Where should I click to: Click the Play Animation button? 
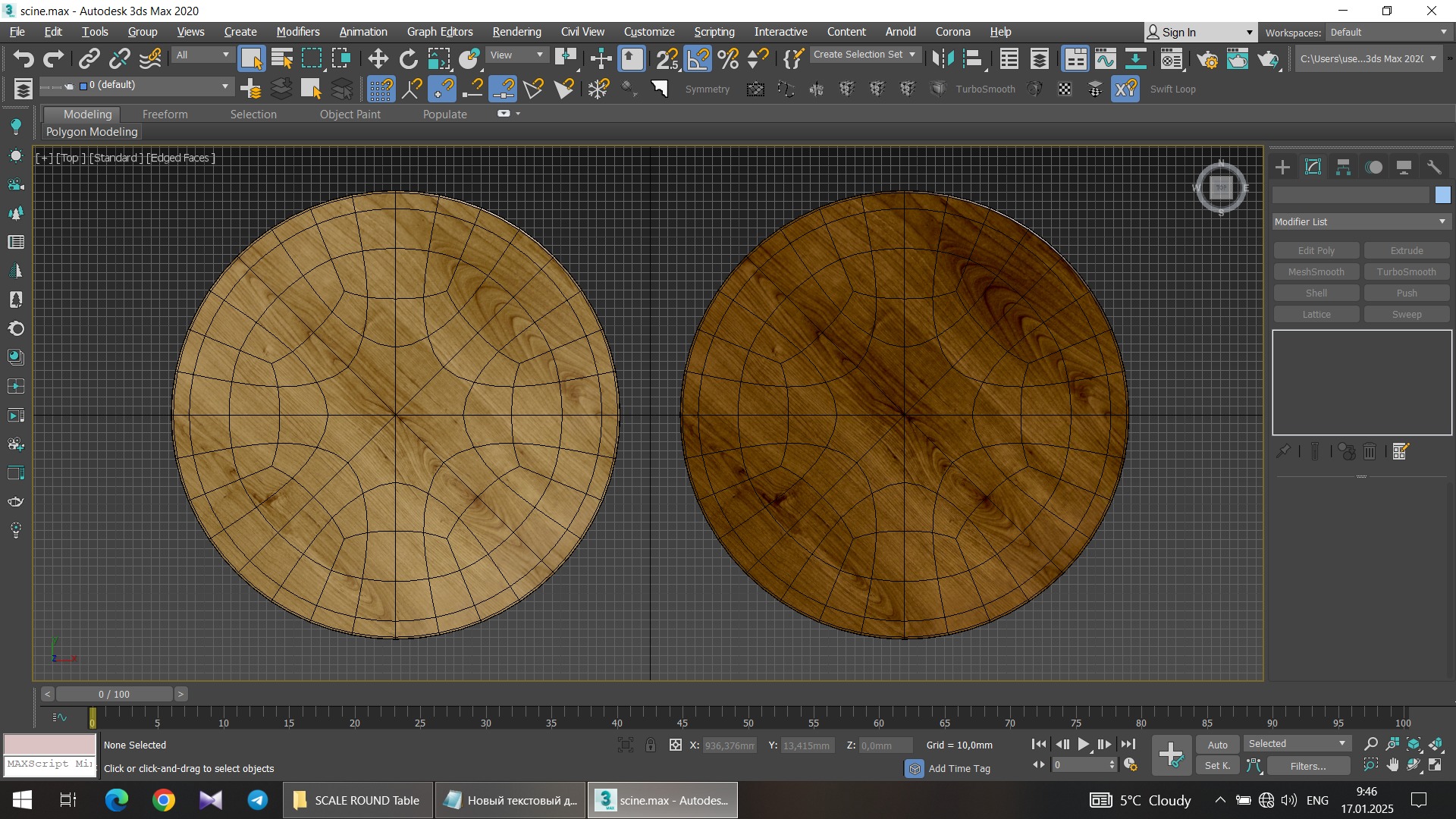[1084, 745]
